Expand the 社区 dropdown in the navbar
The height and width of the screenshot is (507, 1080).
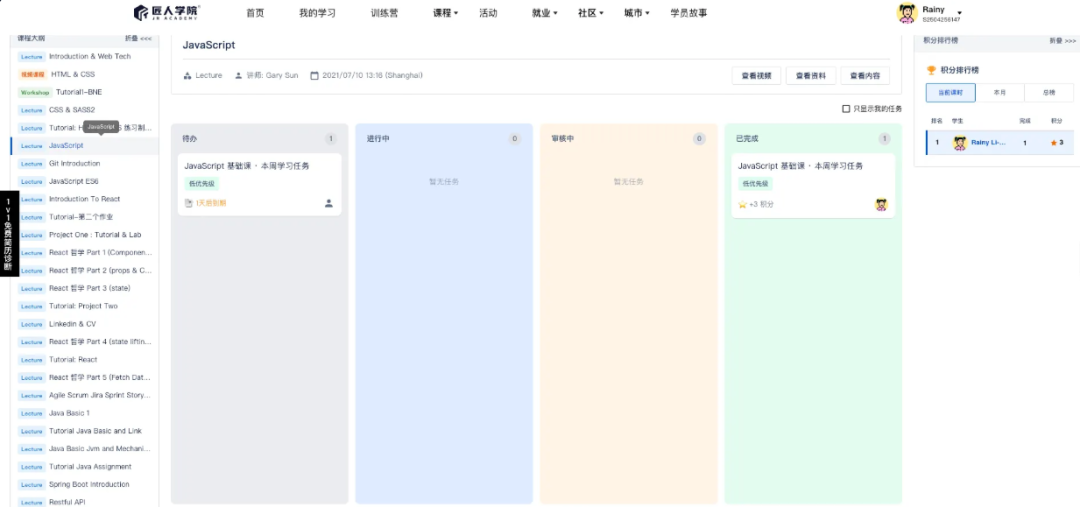(x=590, y=13)
